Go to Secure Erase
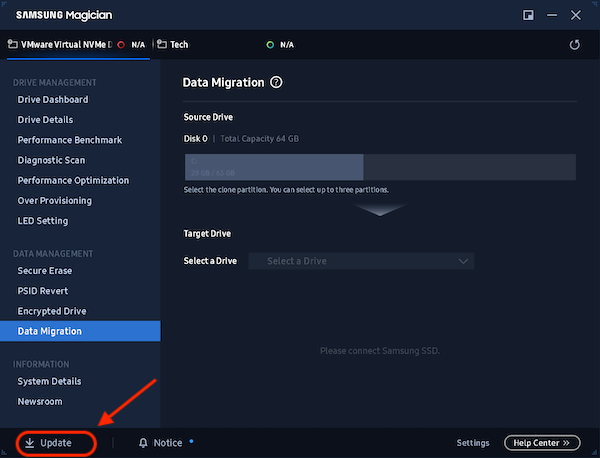This screenshot has height=458, width=600. [x=45, y=271]
